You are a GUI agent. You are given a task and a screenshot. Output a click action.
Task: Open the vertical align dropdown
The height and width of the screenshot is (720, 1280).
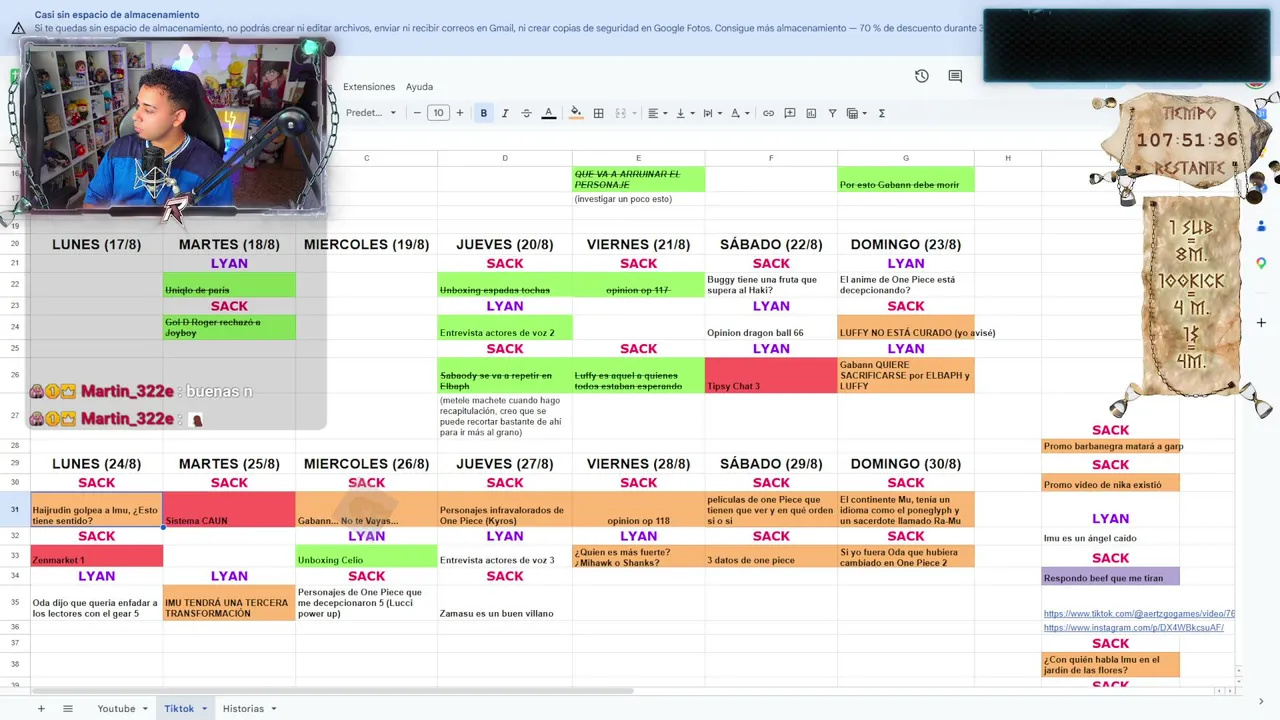684,113
